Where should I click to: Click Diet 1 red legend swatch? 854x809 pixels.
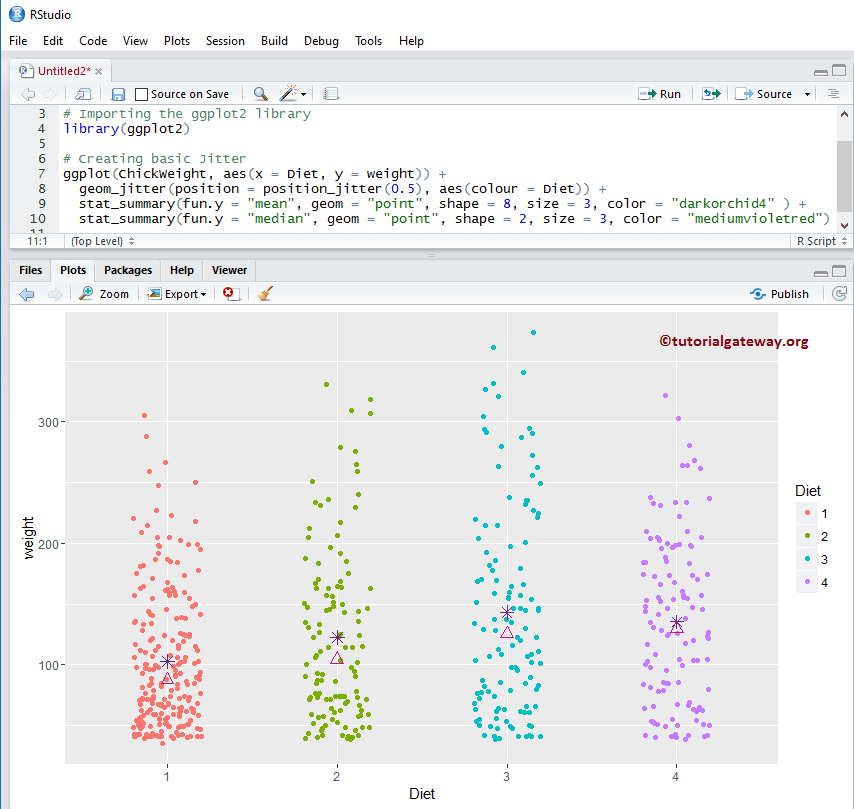tap(807, 513)
